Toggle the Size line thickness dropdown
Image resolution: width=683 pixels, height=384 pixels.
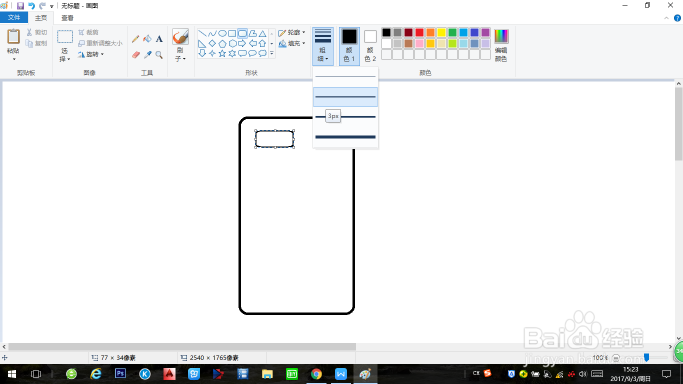pyautogui.click(x=323, y=46)
